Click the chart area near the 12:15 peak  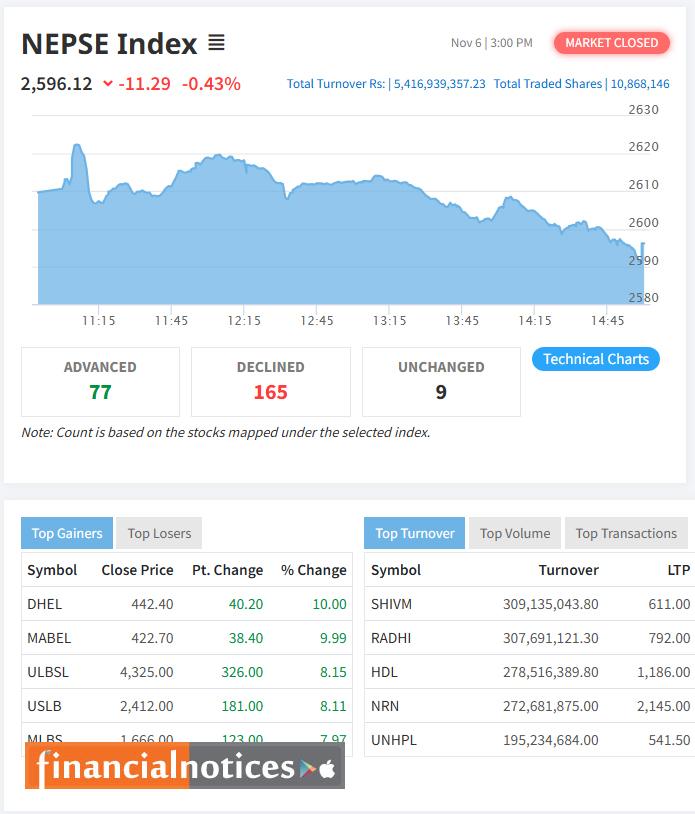[215, 160]
